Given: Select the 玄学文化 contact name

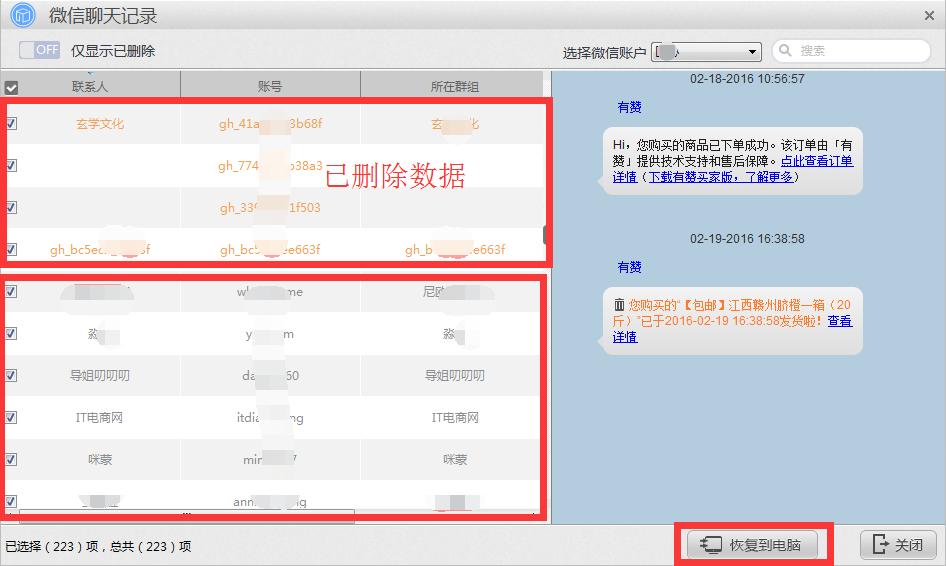Looking at the screenshot, I should coord(100,124).
